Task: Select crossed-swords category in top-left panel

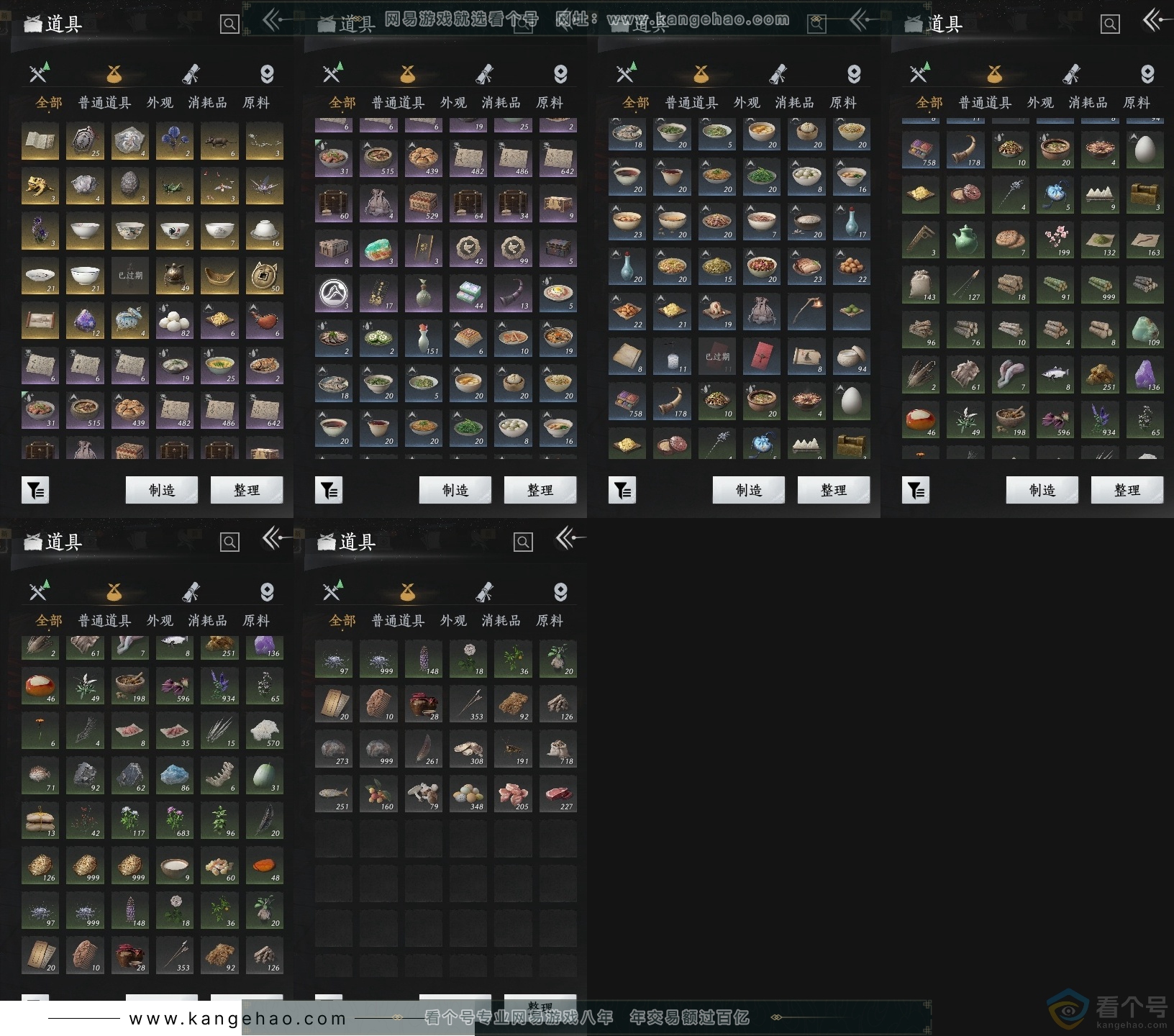Action: point(39,73)
